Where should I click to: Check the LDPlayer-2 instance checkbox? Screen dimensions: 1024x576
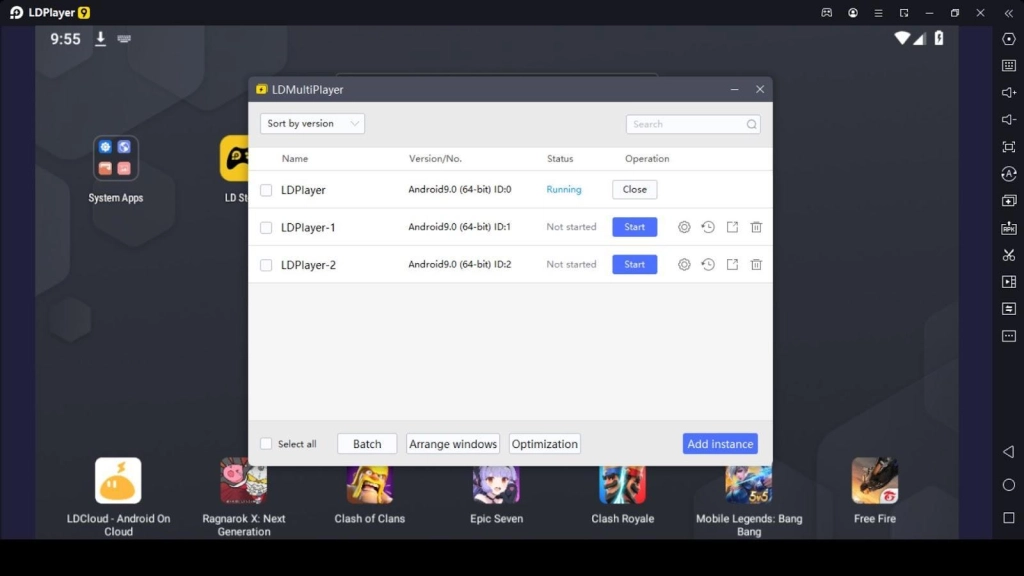266,265
